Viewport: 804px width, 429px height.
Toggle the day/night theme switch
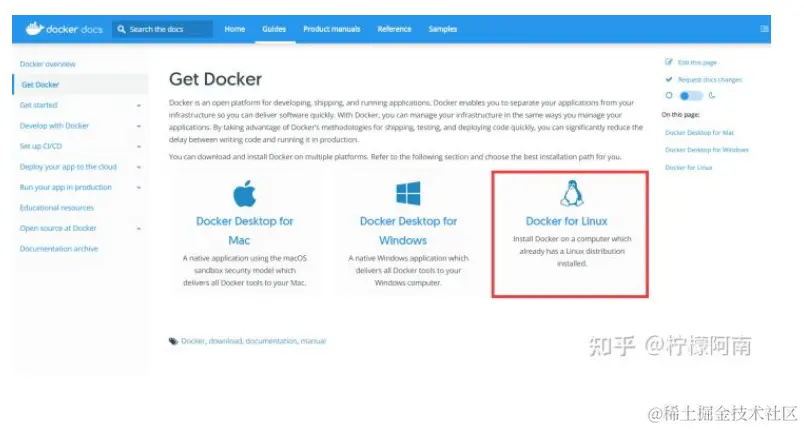tap(691, 96)
